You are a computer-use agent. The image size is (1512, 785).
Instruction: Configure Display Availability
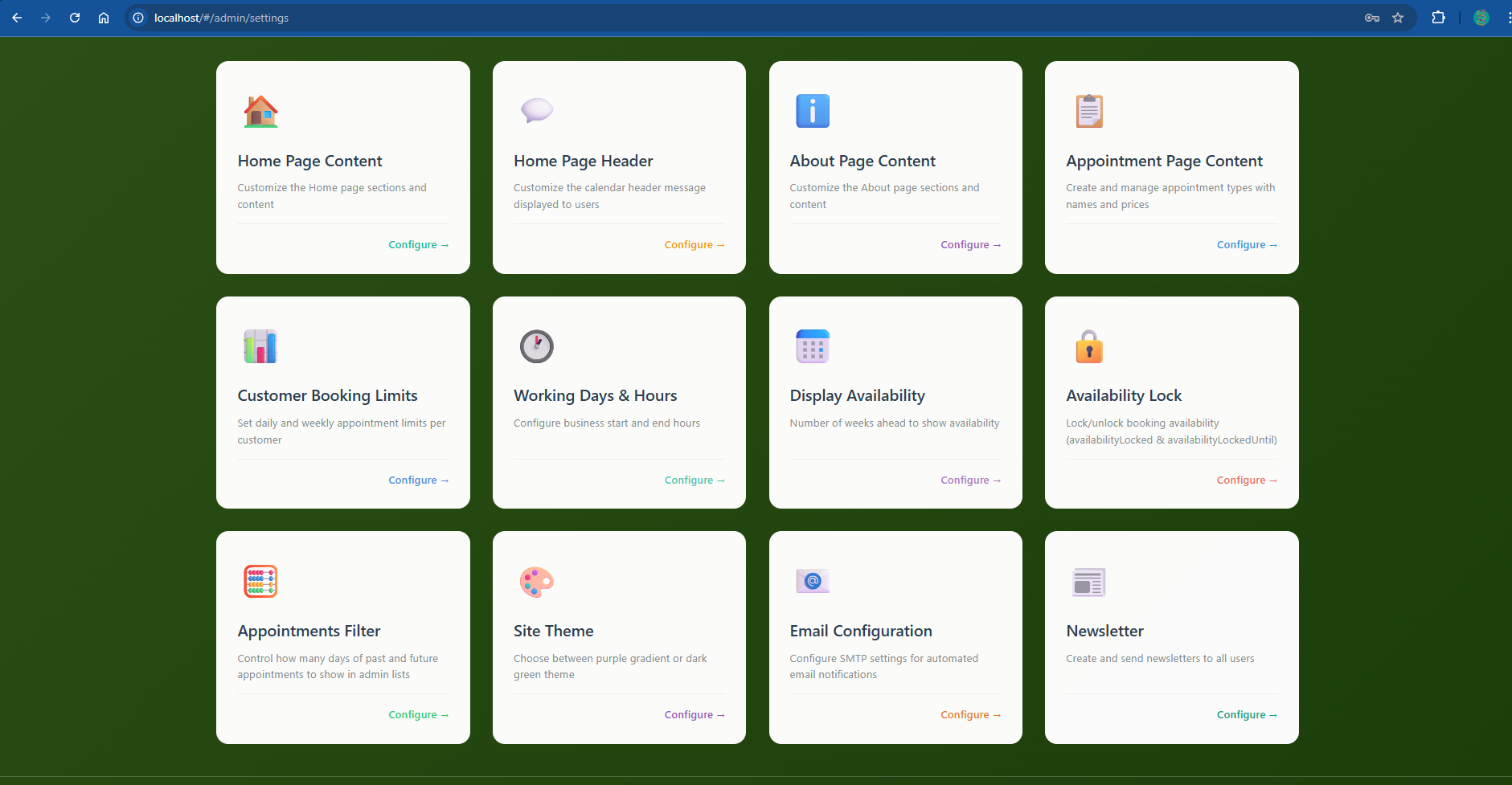pyautogui.click(x=971, y=480)
